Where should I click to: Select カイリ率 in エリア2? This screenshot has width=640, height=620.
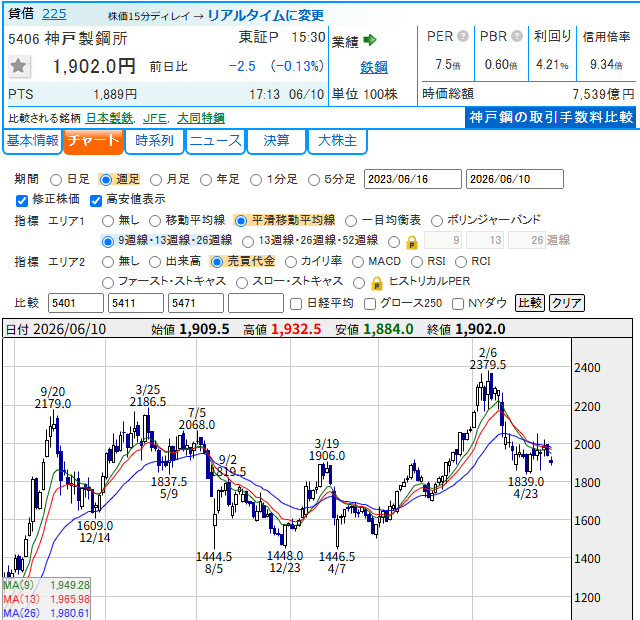coord(291,262)
